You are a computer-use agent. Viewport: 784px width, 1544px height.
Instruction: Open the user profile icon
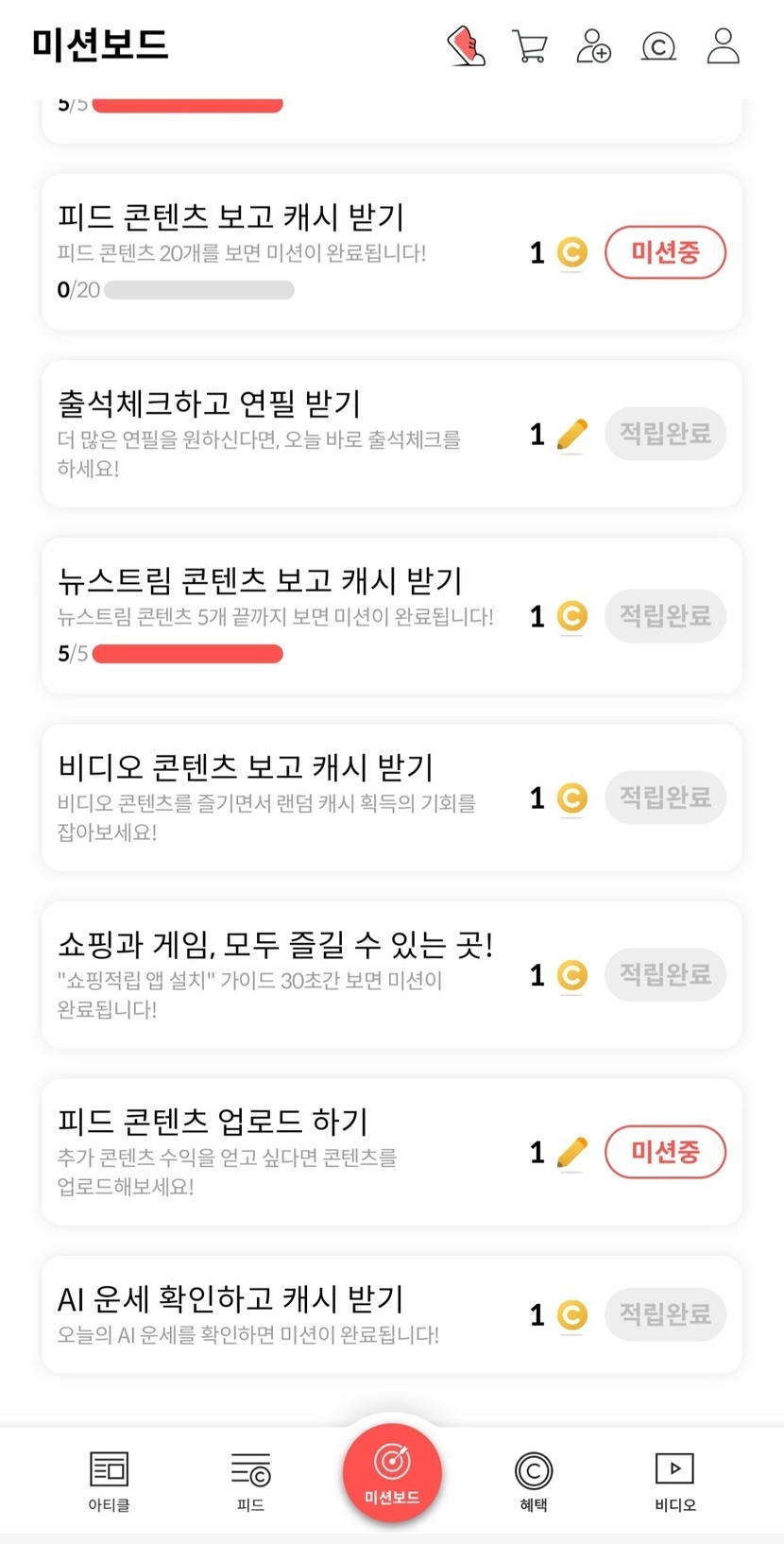(723, 45)
